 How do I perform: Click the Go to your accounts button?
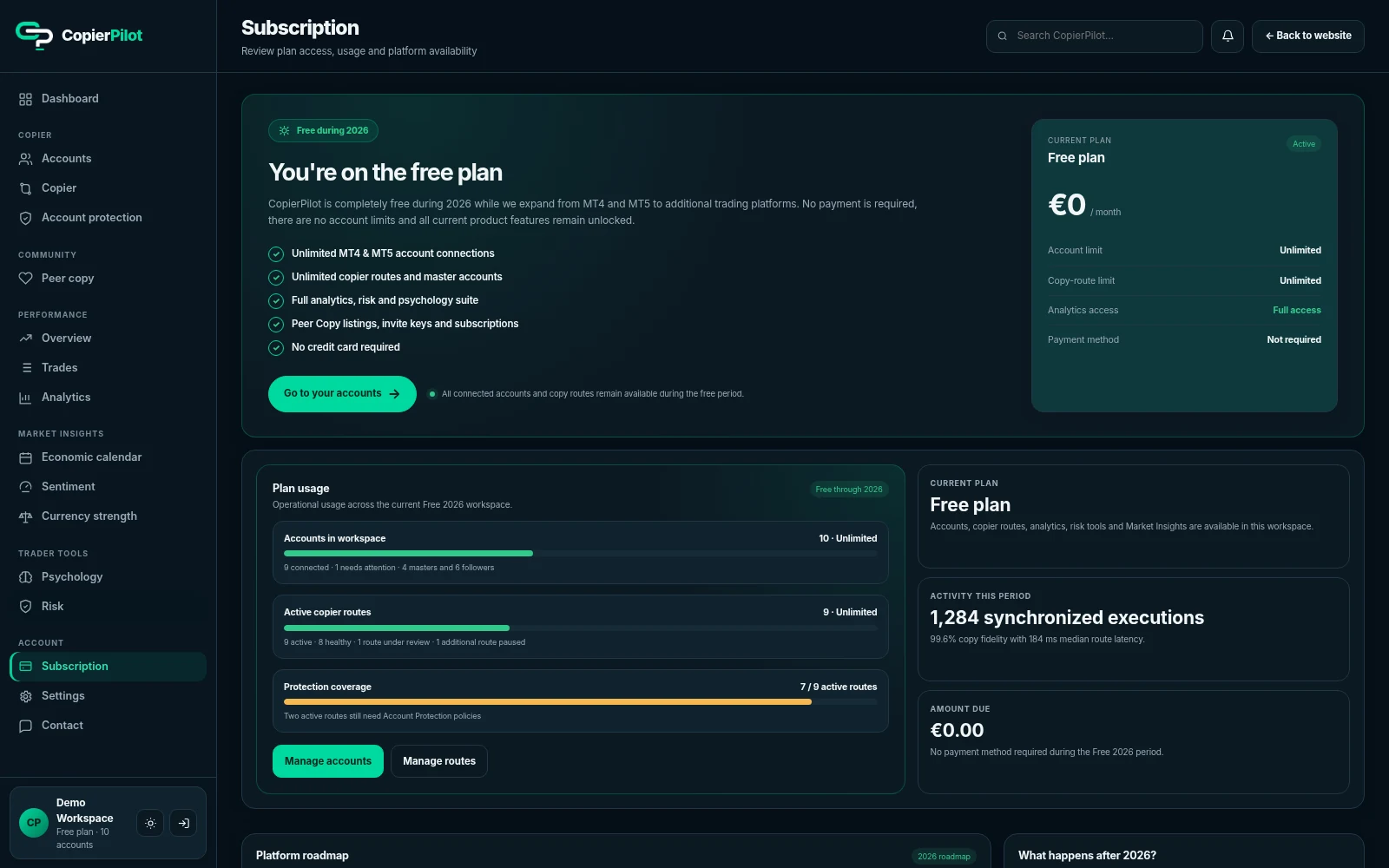342,394
